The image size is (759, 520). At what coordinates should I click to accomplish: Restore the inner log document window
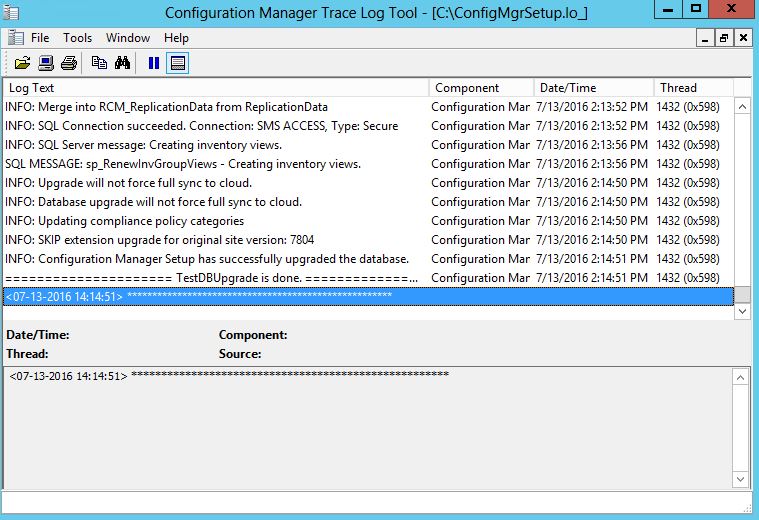click(725, 38)
